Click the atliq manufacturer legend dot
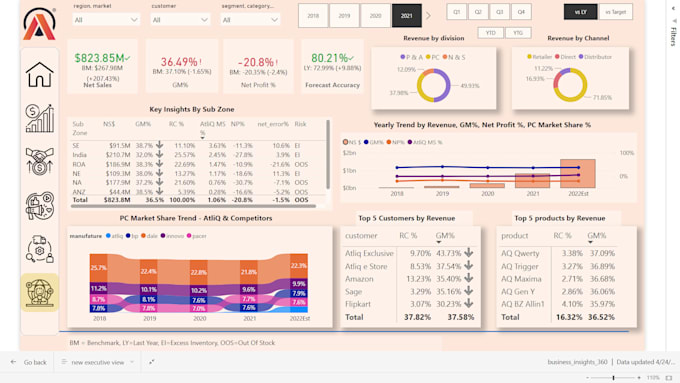Screen dimensions: 680x383 coord(108,236)
